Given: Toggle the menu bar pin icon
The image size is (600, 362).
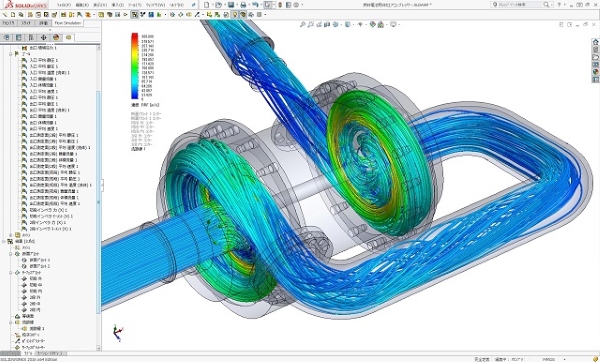Looking at the screenshot, I should click(194, 5).
